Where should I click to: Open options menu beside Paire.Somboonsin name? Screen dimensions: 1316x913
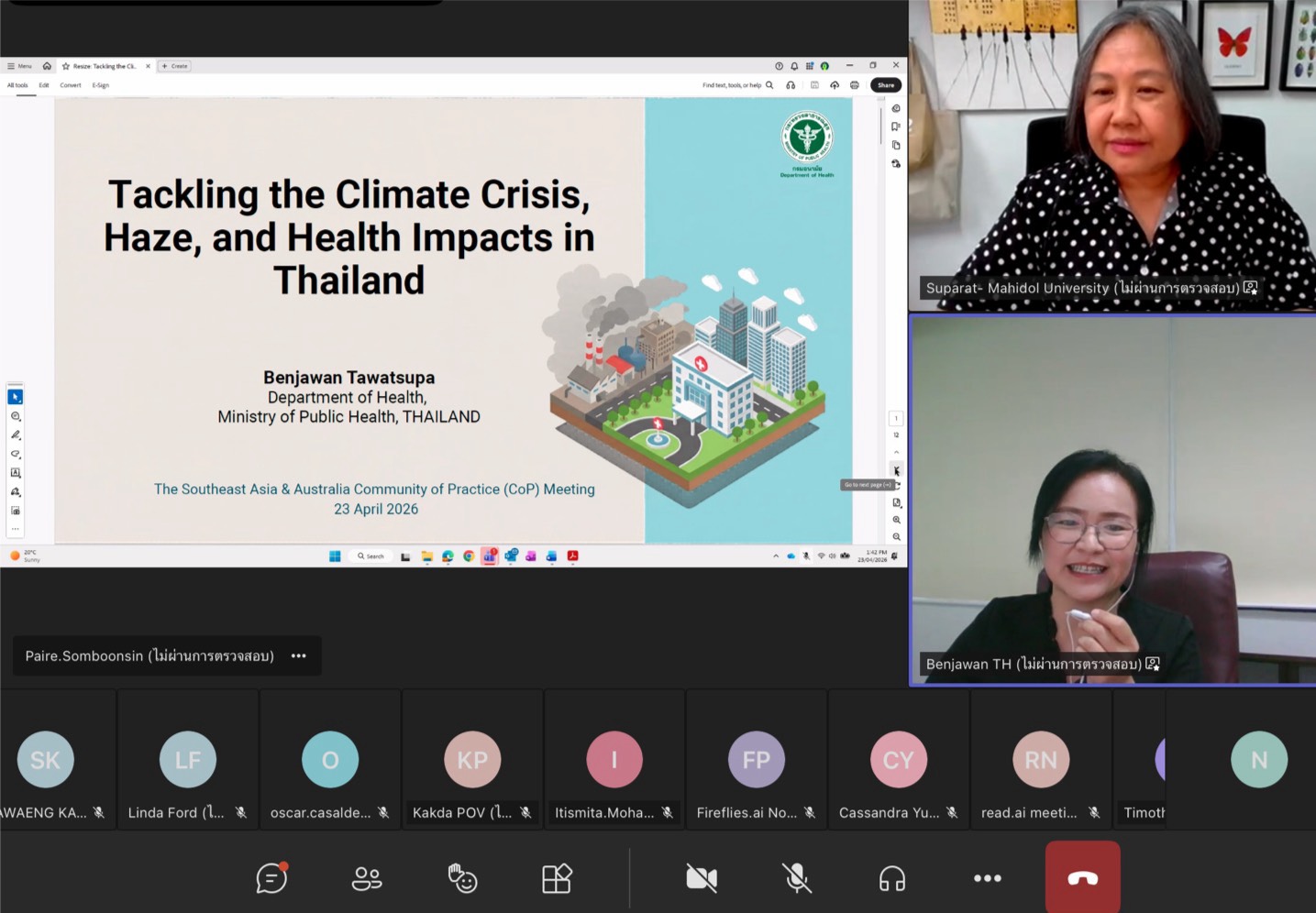coord(299,656)
